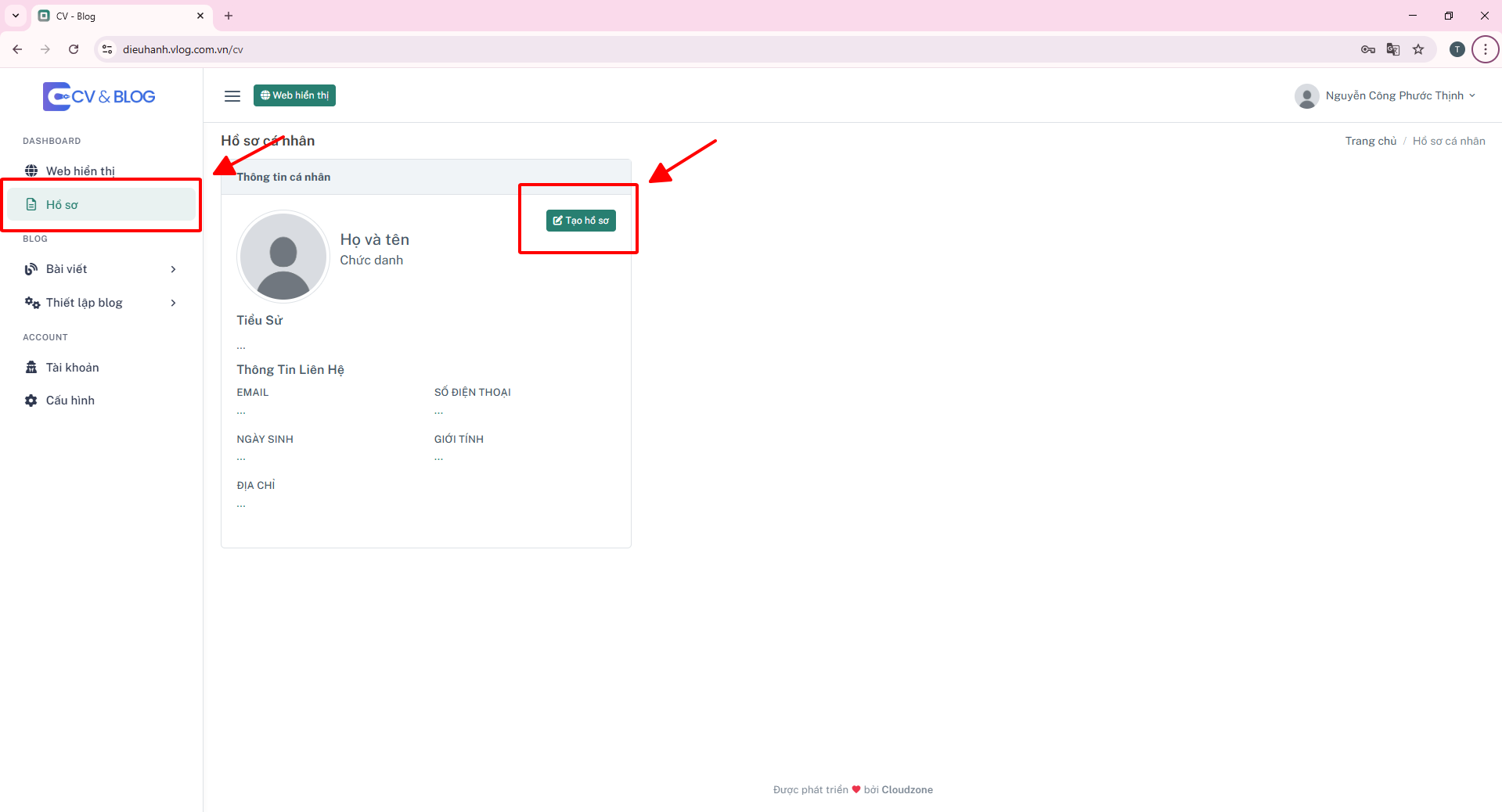The image size is (1502, 812).
Task: Click the SỐ ĐIỆN THOẠI label
Action: (473, 393)
